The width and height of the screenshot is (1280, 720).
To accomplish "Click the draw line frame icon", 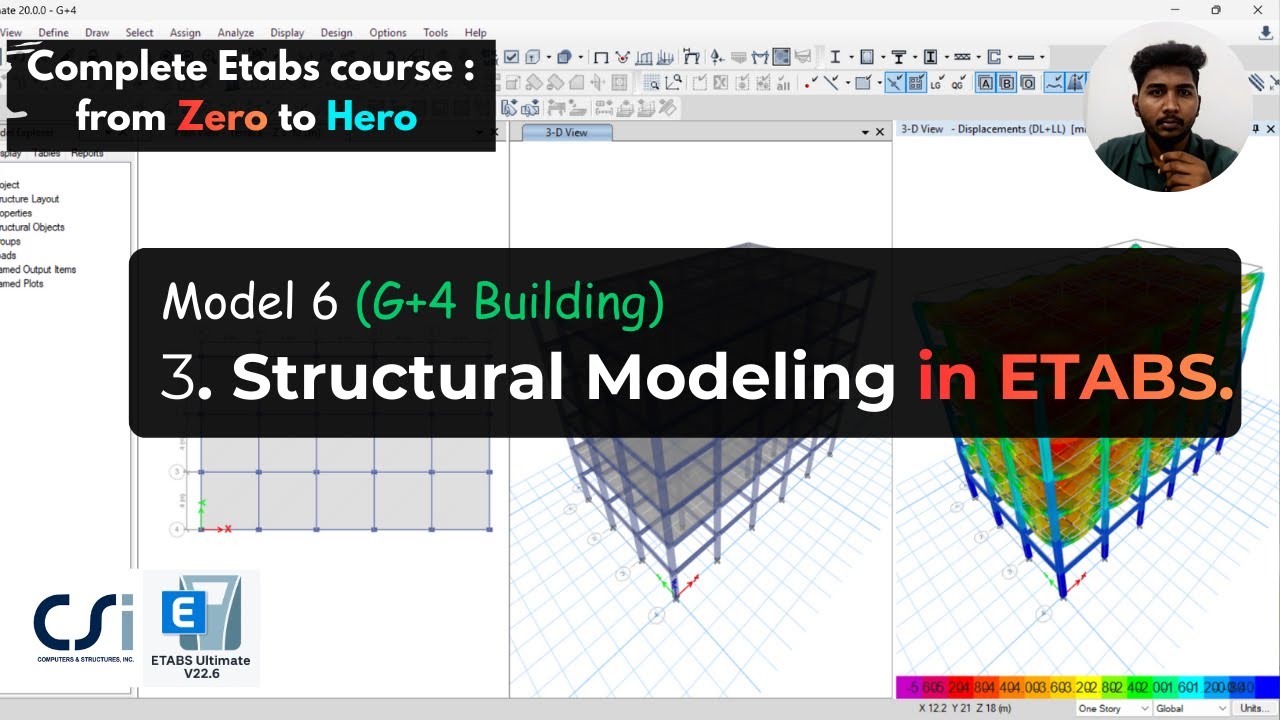I will [831, 83].
